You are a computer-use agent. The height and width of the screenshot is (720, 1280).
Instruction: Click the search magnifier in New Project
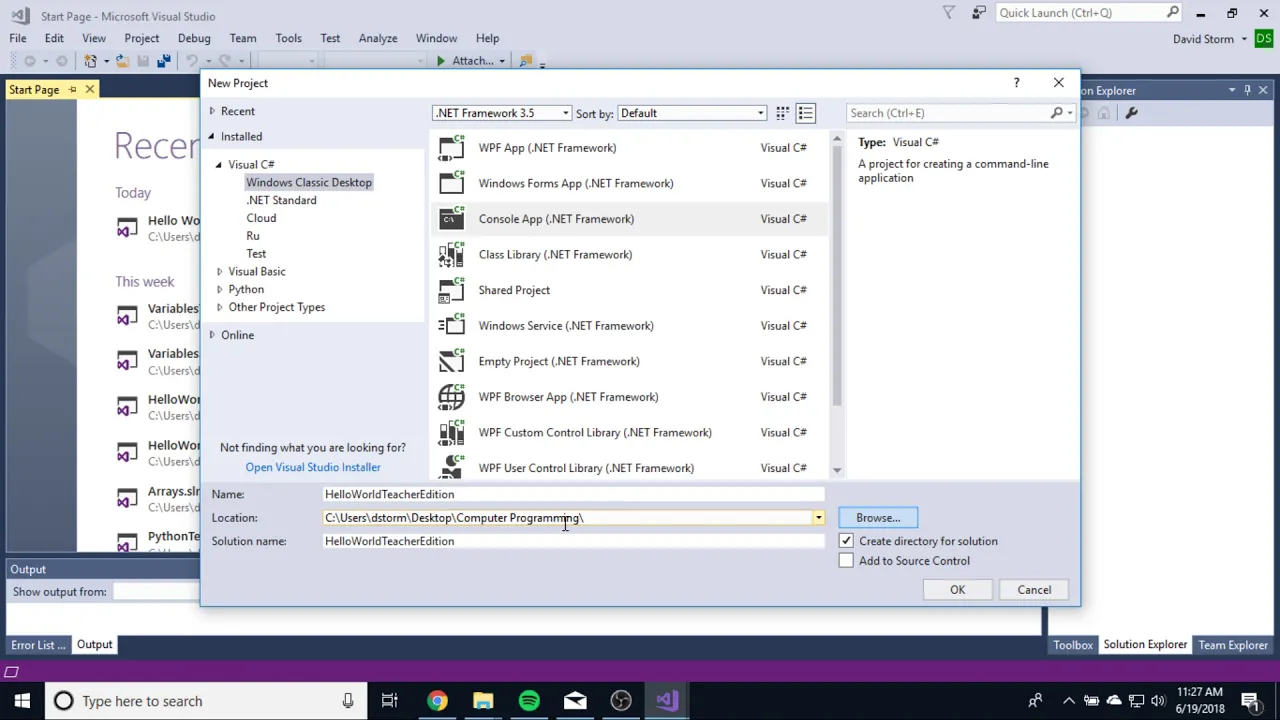(x=1056, y=113)
